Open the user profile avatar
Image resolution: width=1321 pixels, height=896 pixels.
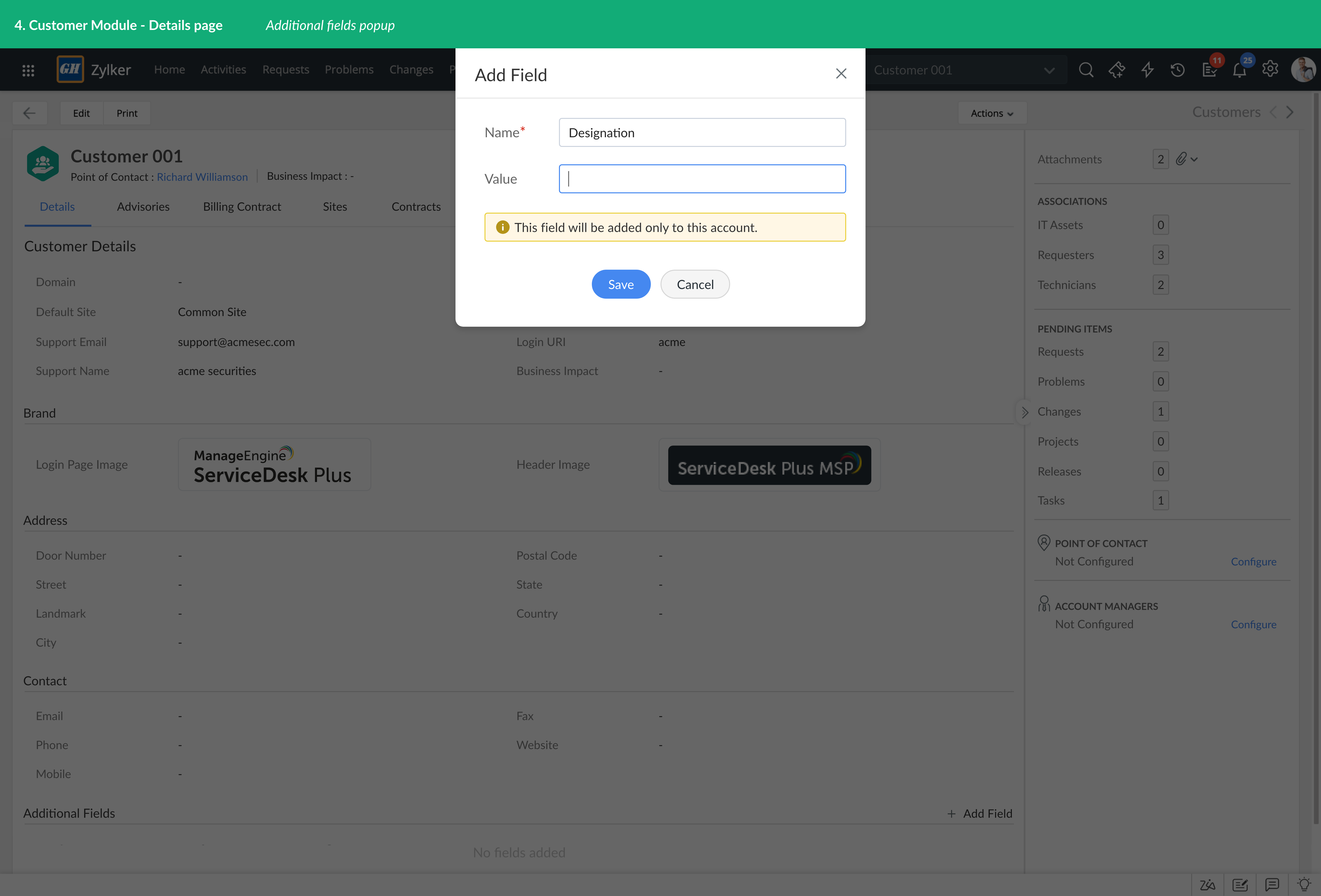click(1303, 70)
